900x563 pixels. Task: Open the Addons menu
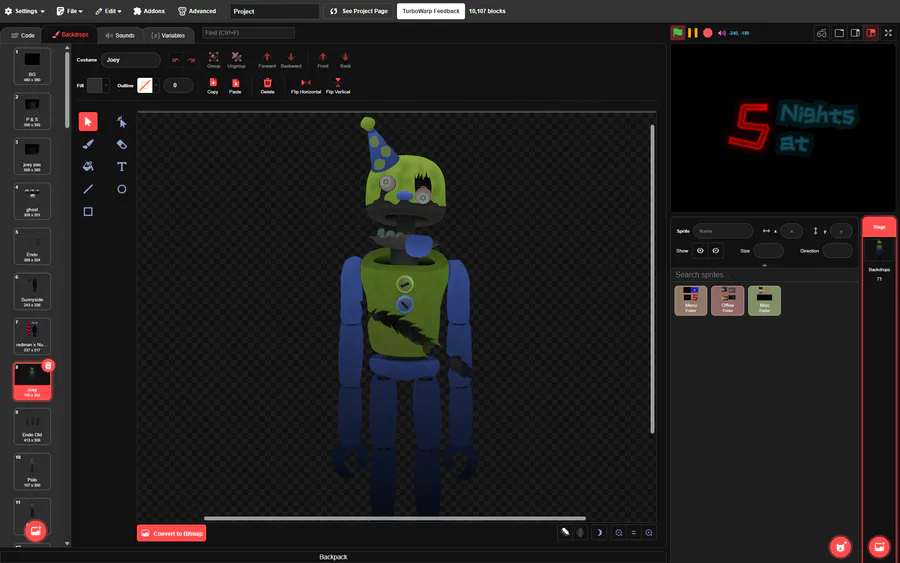click(x=149, y=11)
